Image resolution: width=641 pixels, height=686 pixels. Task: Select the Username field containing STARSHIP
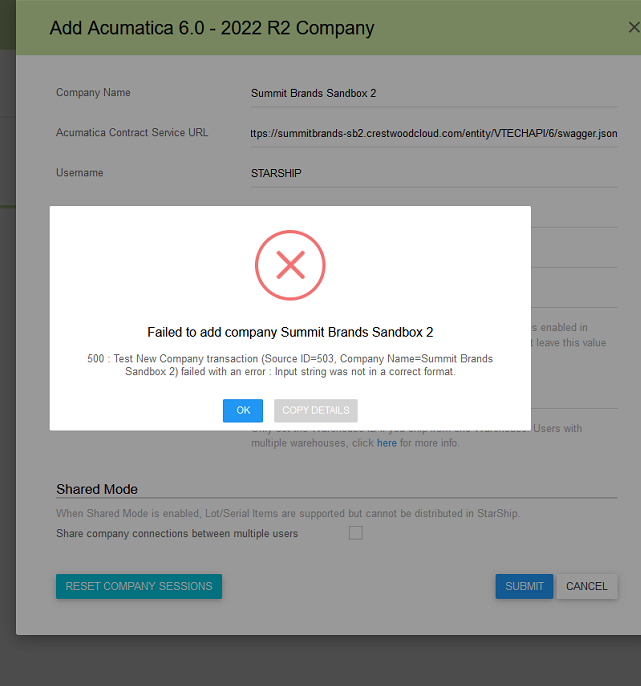click(434, 174)
